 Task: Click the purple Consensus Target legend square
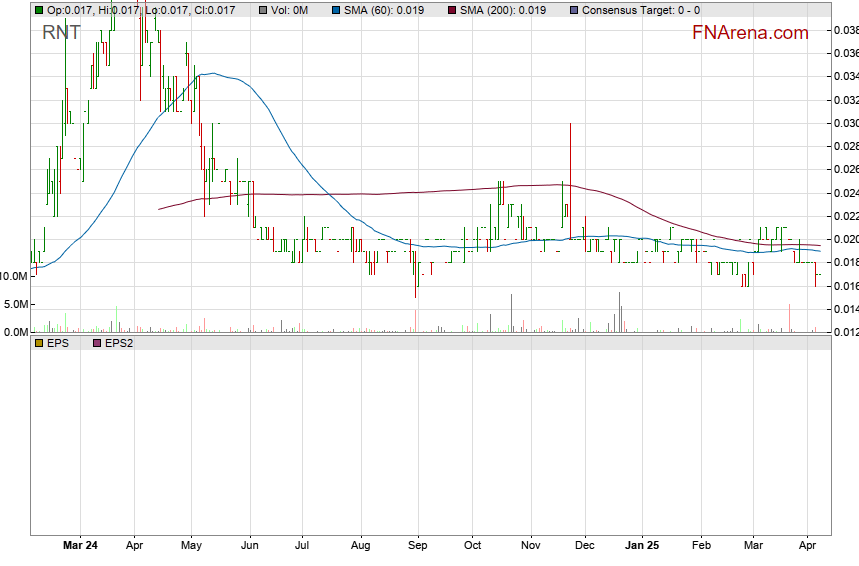click(573, 10)
